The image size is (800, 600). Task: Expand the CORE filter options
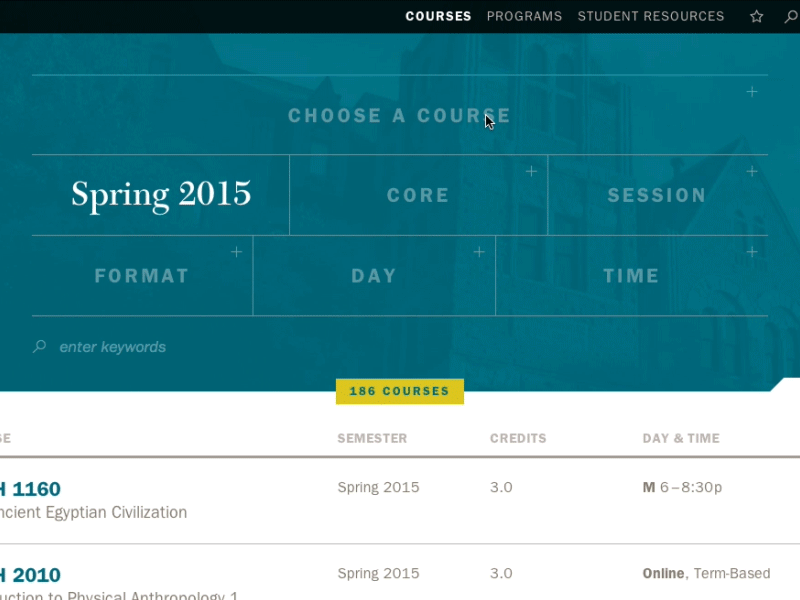tap(418, 195)
